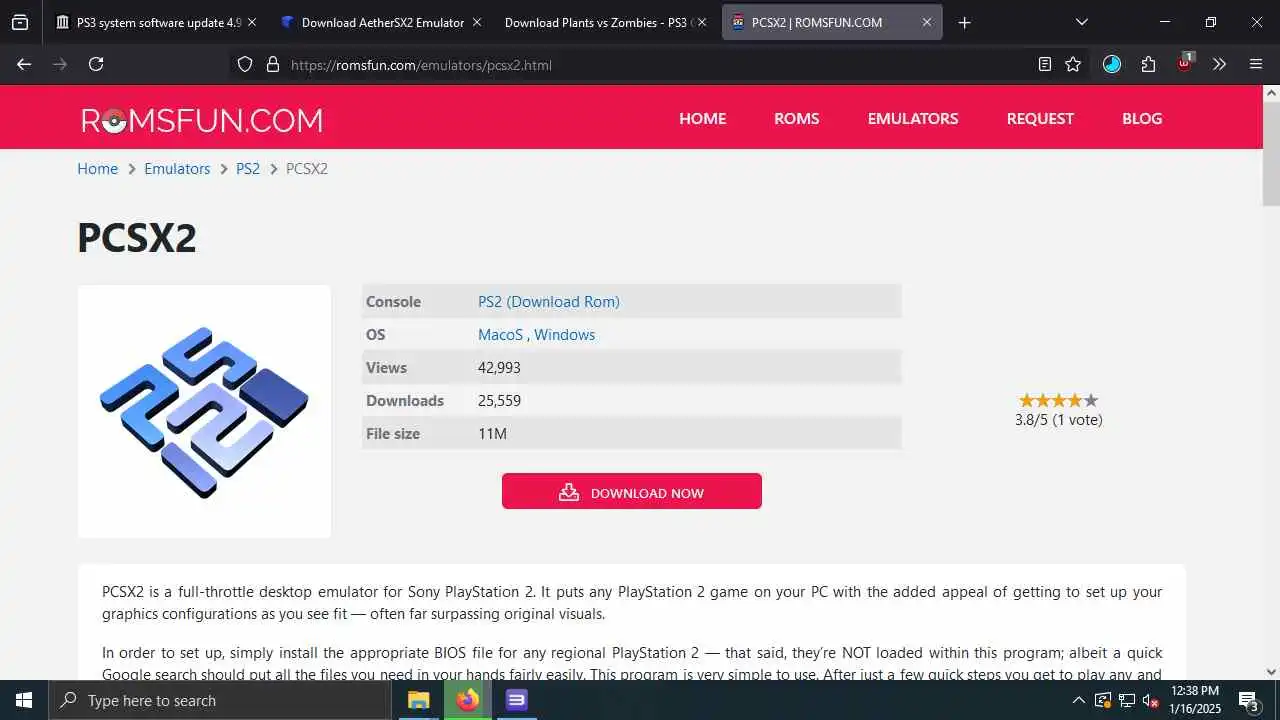
Task: Click the taskbar search box
Action: (x=219, y=700)
